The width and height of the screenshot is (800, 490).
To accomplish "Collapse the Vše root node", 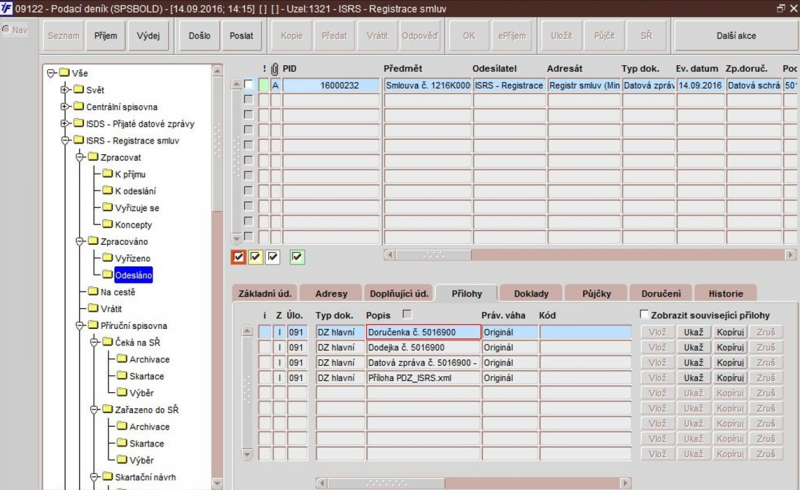I will [51, 73].
